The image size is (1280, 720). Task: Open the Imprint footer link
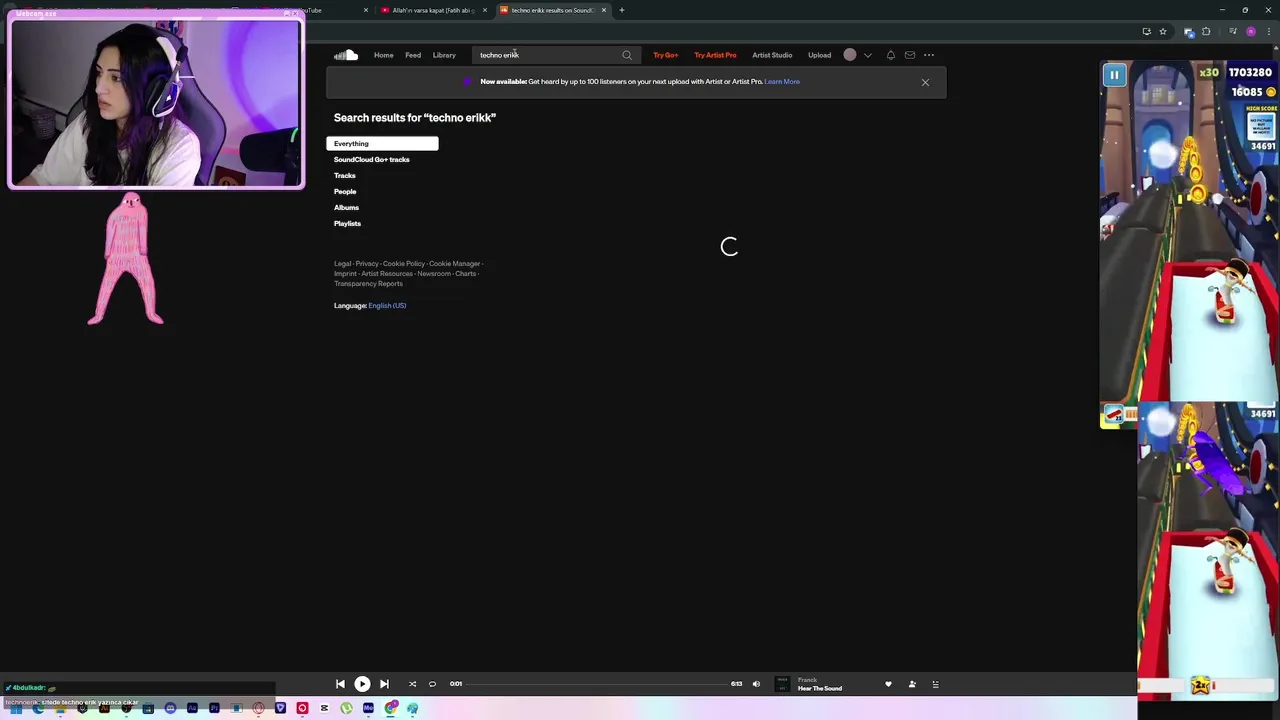345,274
